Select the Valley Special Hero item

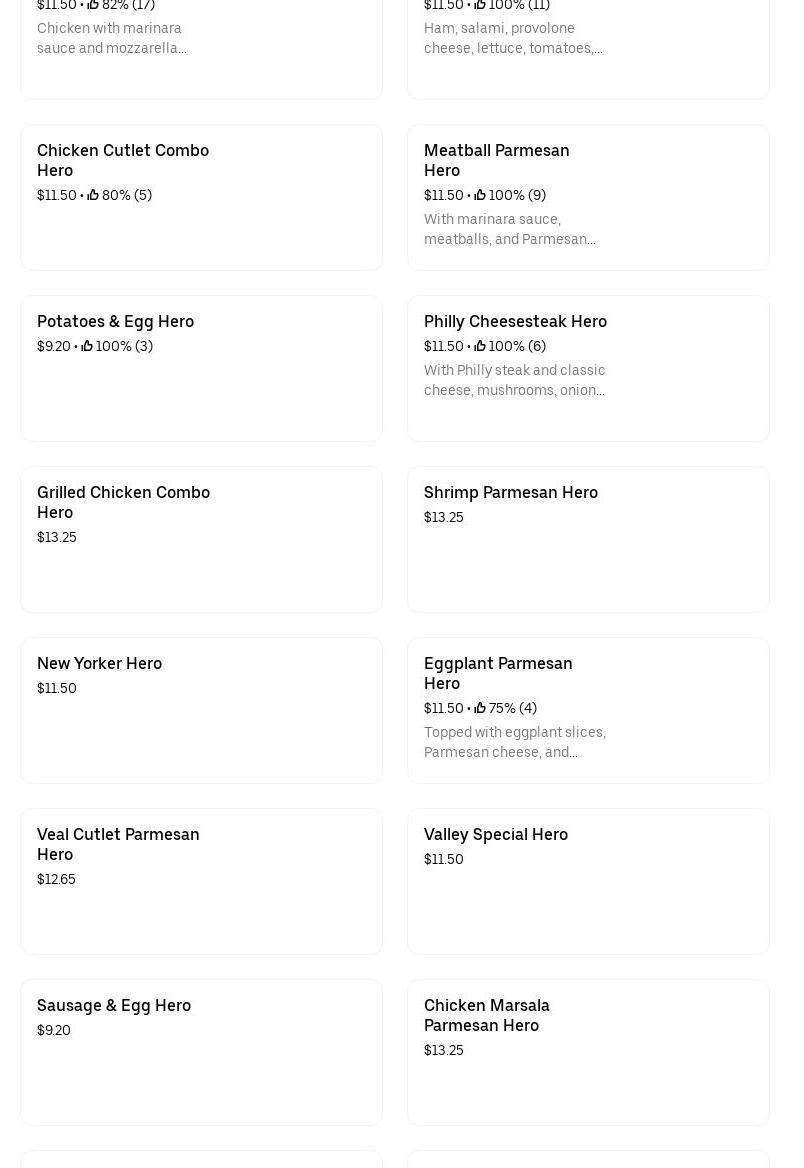(x=495, y=834)
